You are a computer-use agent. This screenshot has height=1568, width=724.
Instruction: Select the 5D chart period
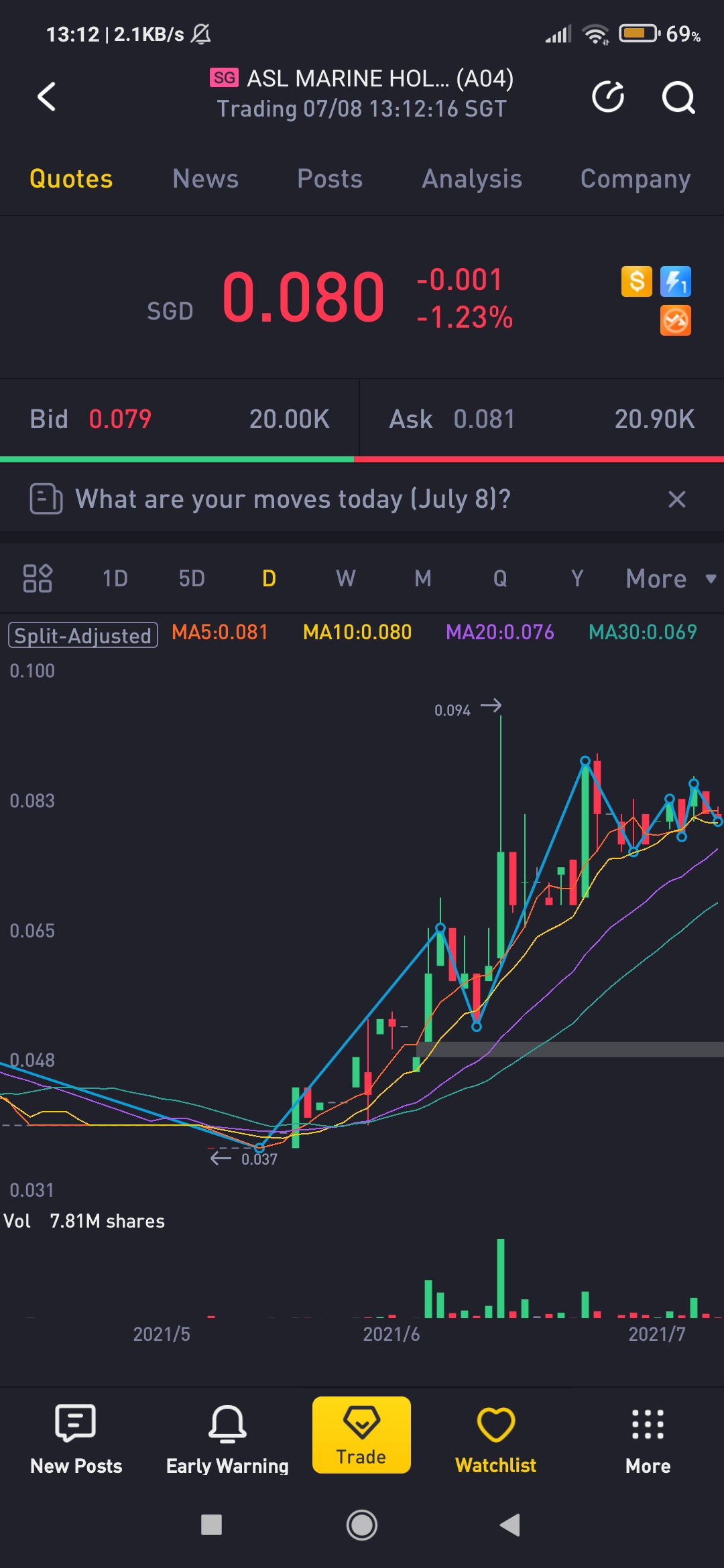click(192, 578)
